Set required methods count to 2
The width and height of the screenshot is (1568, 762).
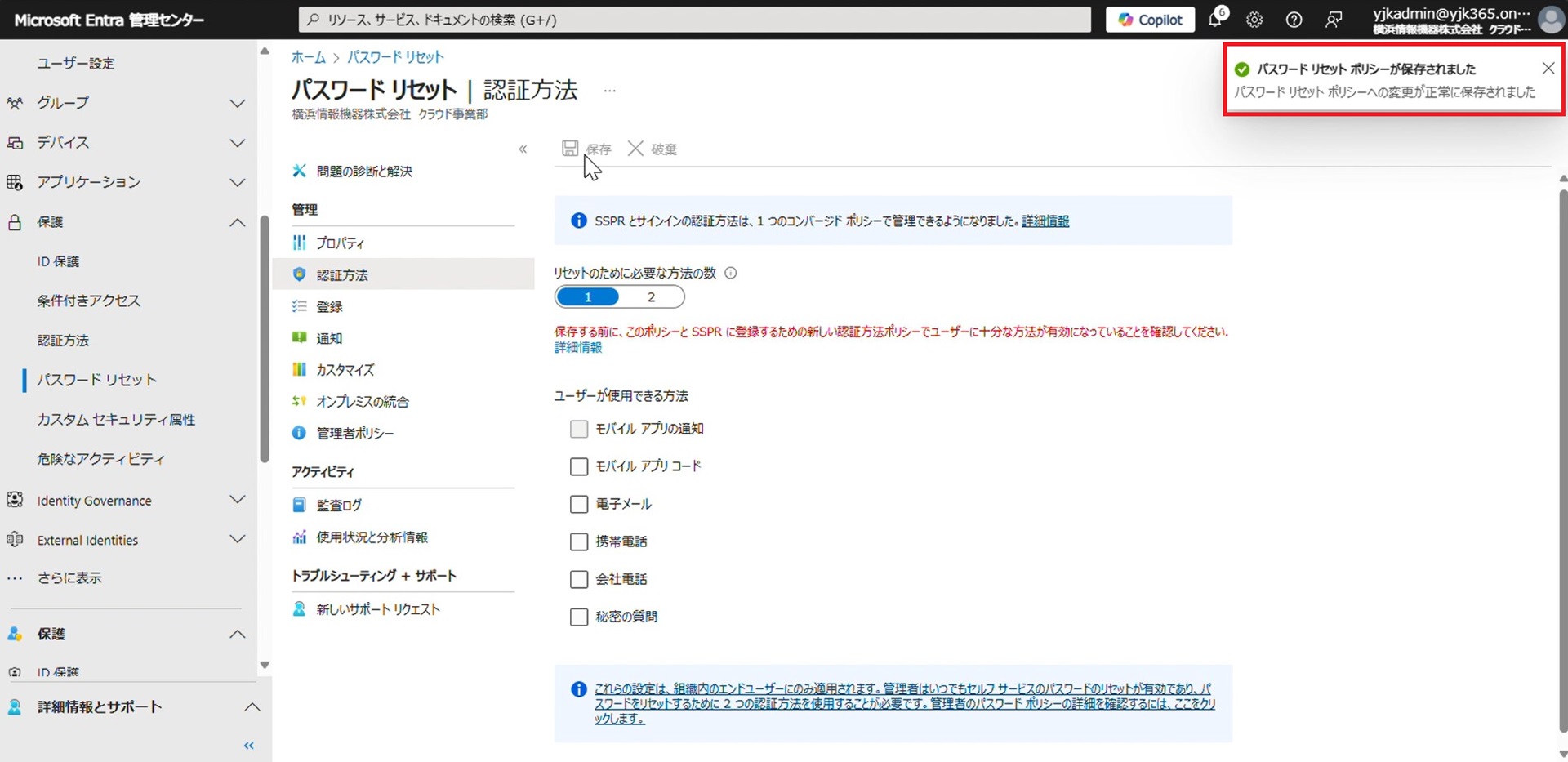coord(651,297)
